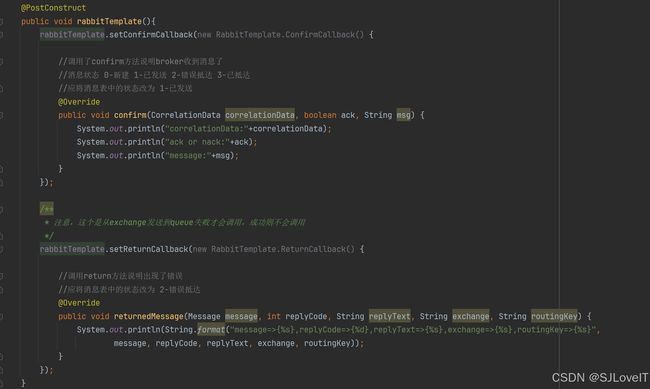Click the comment line mentioning broker
Image resolution: width=650 pixels, height=389 pixels.
pos(141,61)
